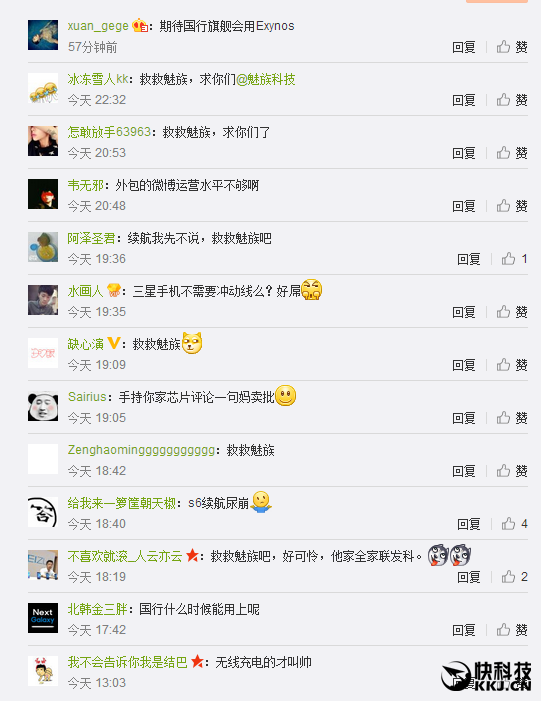Click 回复 on Zenghaominggggggggggg's comment
The width and height of the screenshot is (541, 701).
coord(464,471)
